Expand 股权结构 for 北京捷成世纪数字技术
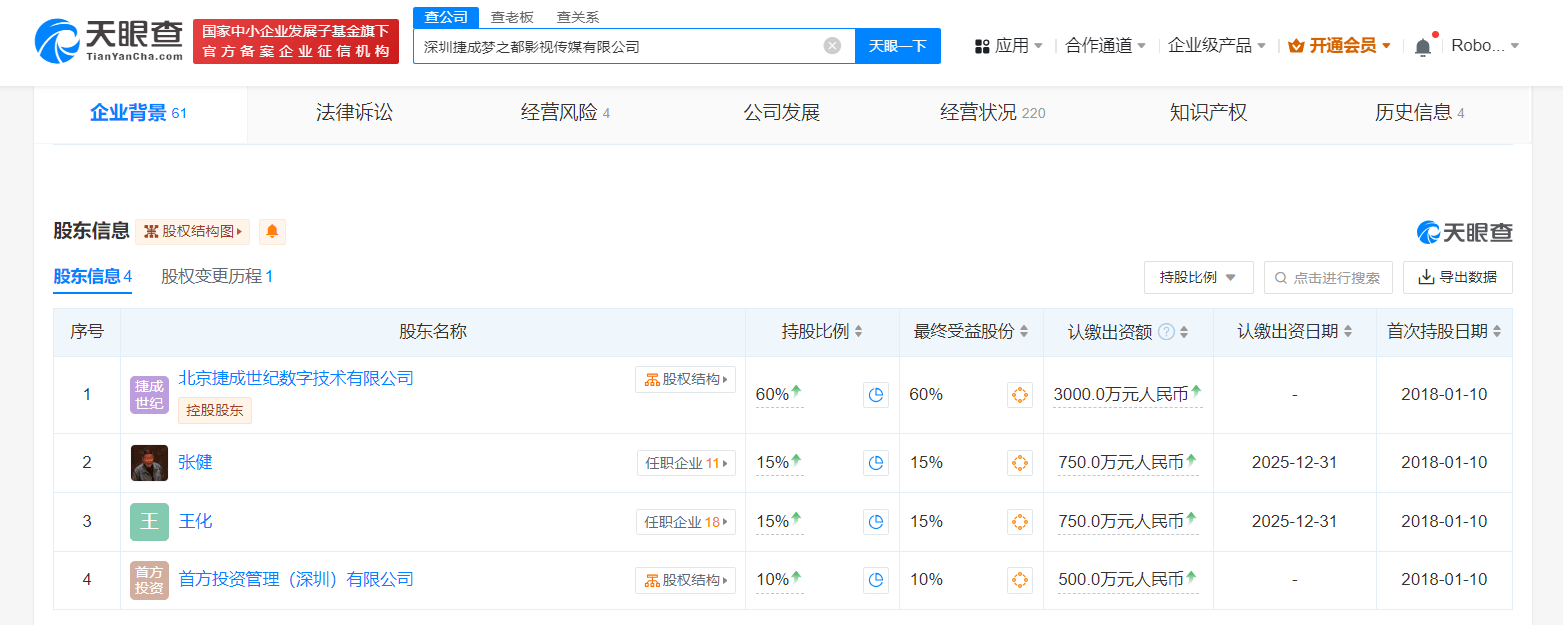Viewport: 1563px width, 625px height. (x=686, y=380)
